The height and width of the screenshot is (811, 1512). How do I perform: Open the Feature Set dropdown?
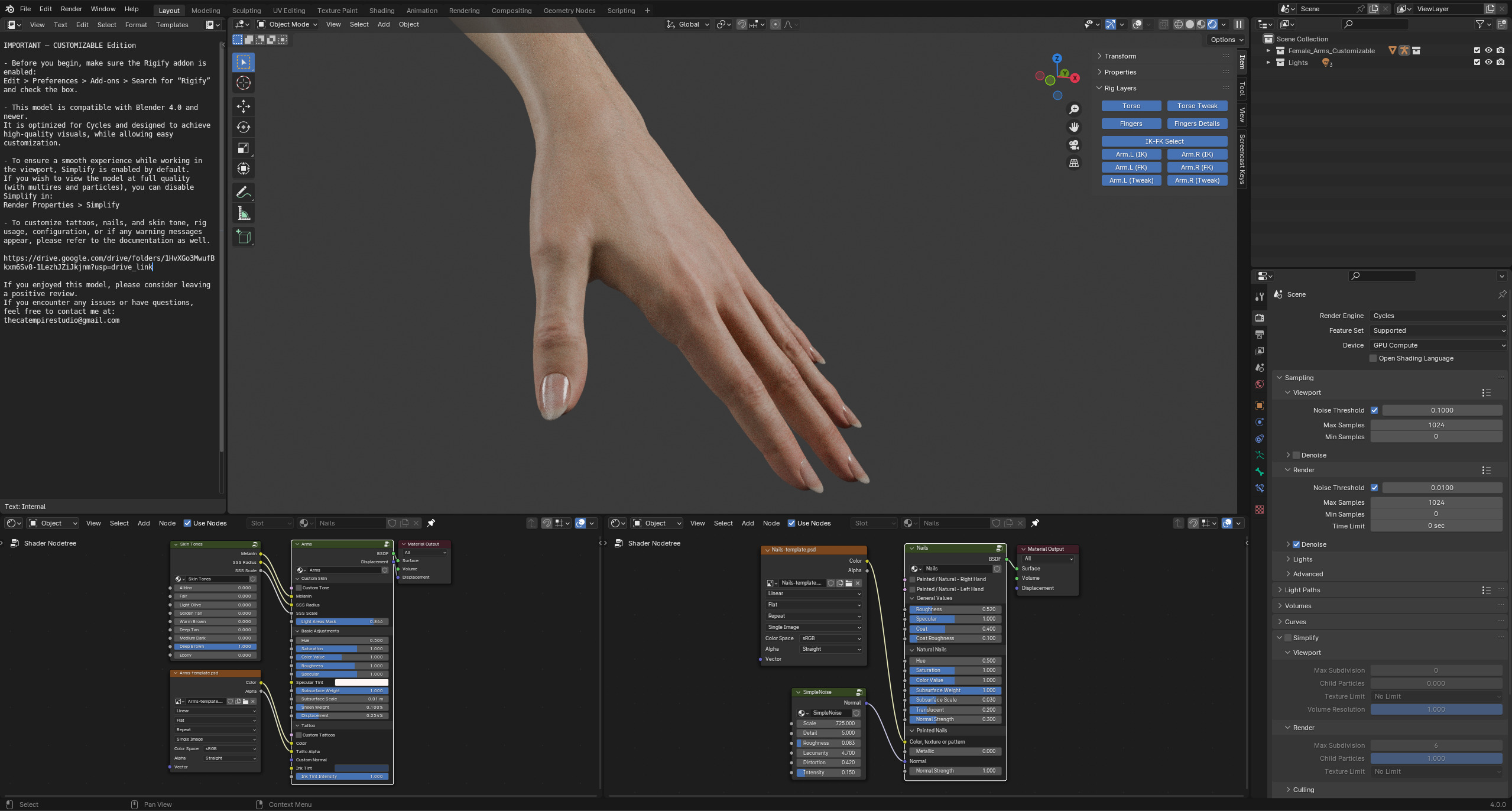[1438, 330]
